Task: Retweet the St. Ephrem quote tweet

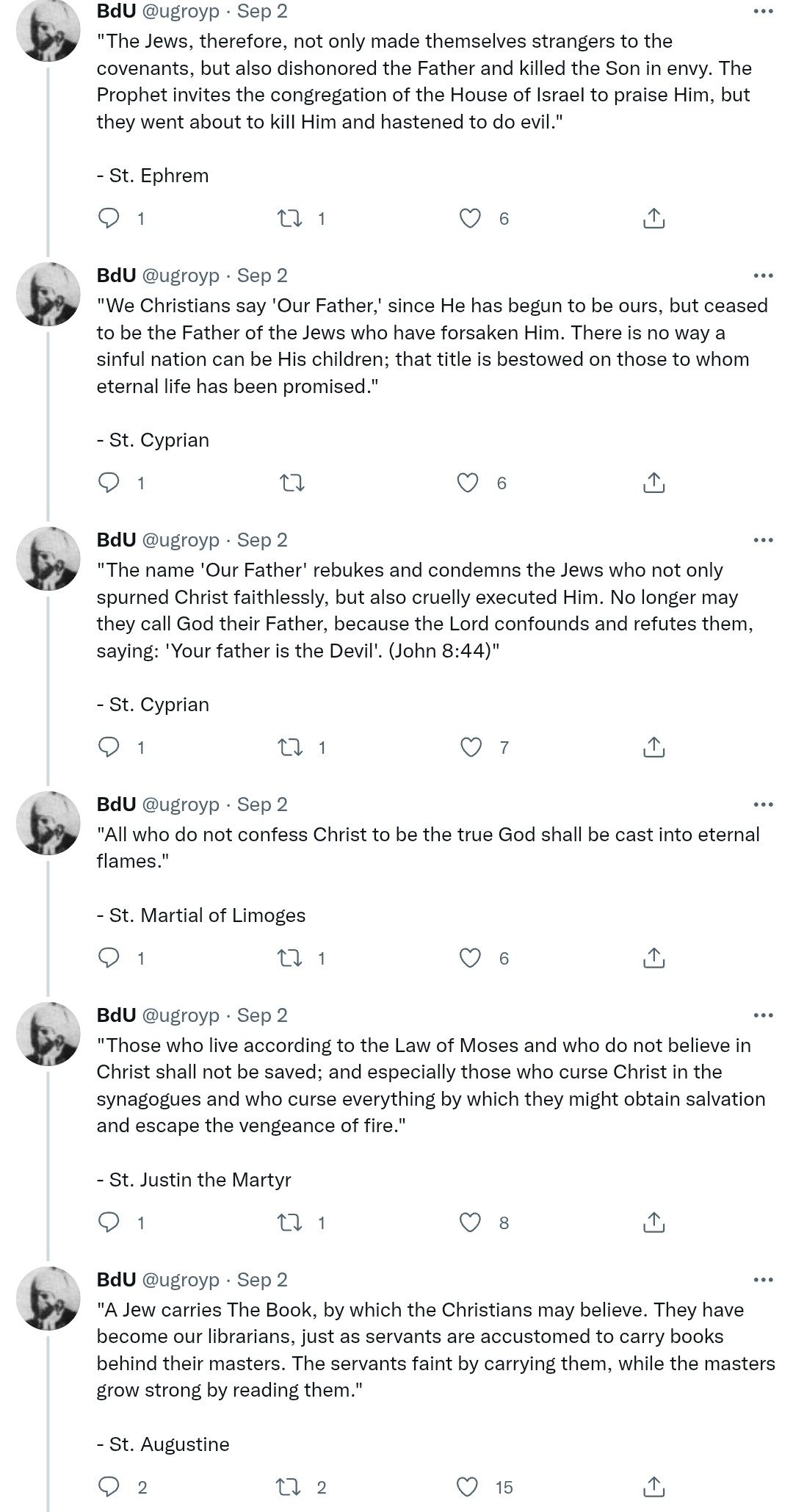Action: click(290, 218)
